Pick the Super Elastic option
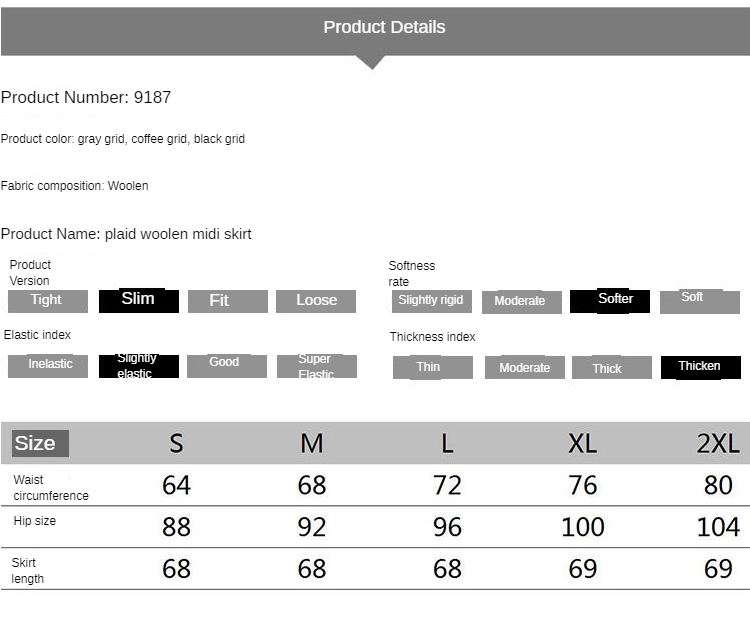Viewport: 750px width, 641px height. [x=317, y=366]
